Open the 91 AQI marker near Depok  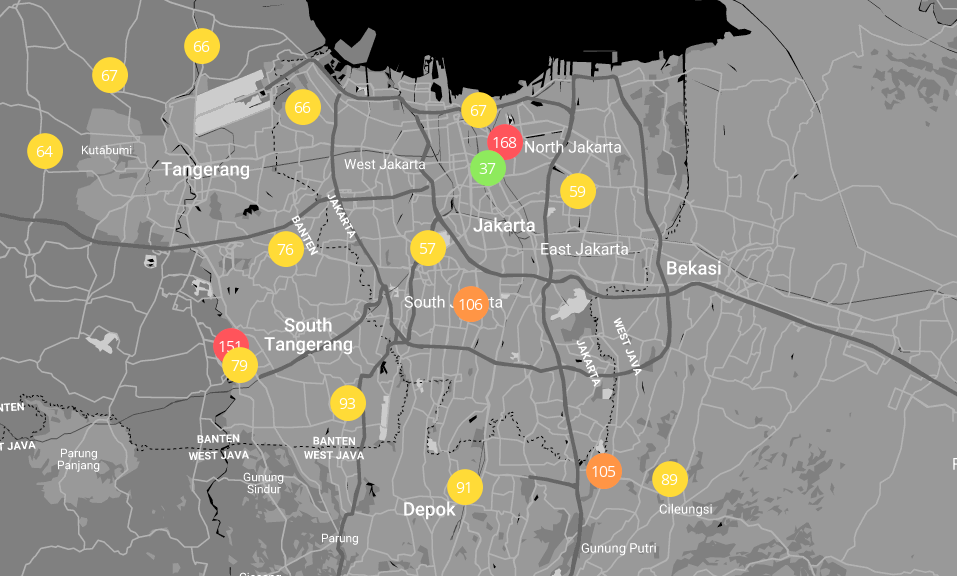[x=463, y=487]
